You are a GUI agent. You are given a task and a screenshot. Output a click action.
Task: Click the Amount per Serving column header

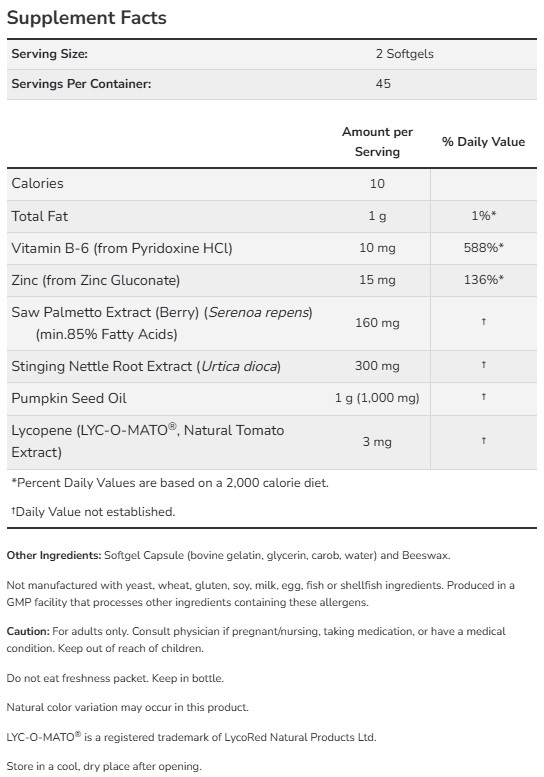tap(377, 142)
